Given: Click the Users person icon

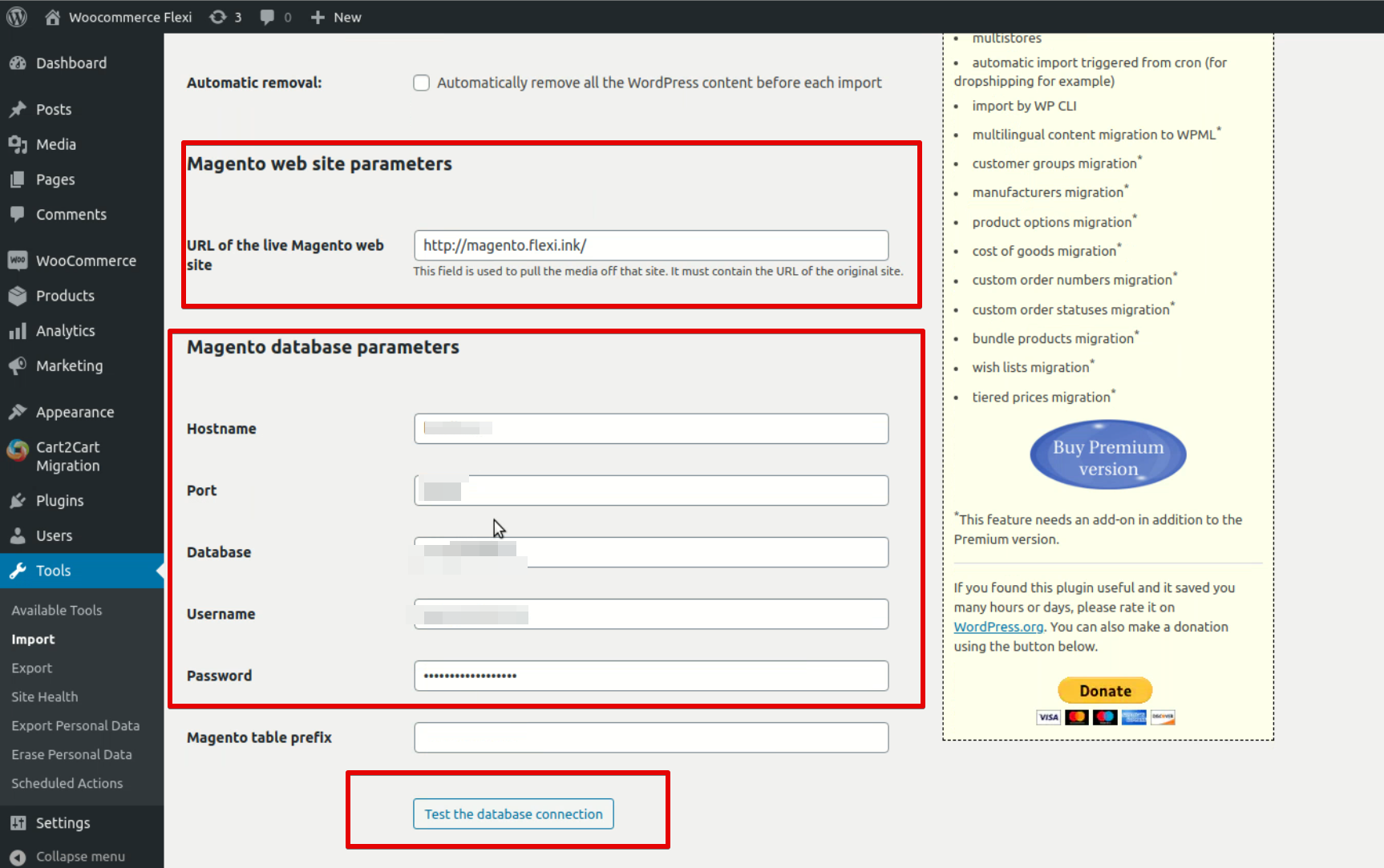Looking at the screenshot, I should coord(18,535).
